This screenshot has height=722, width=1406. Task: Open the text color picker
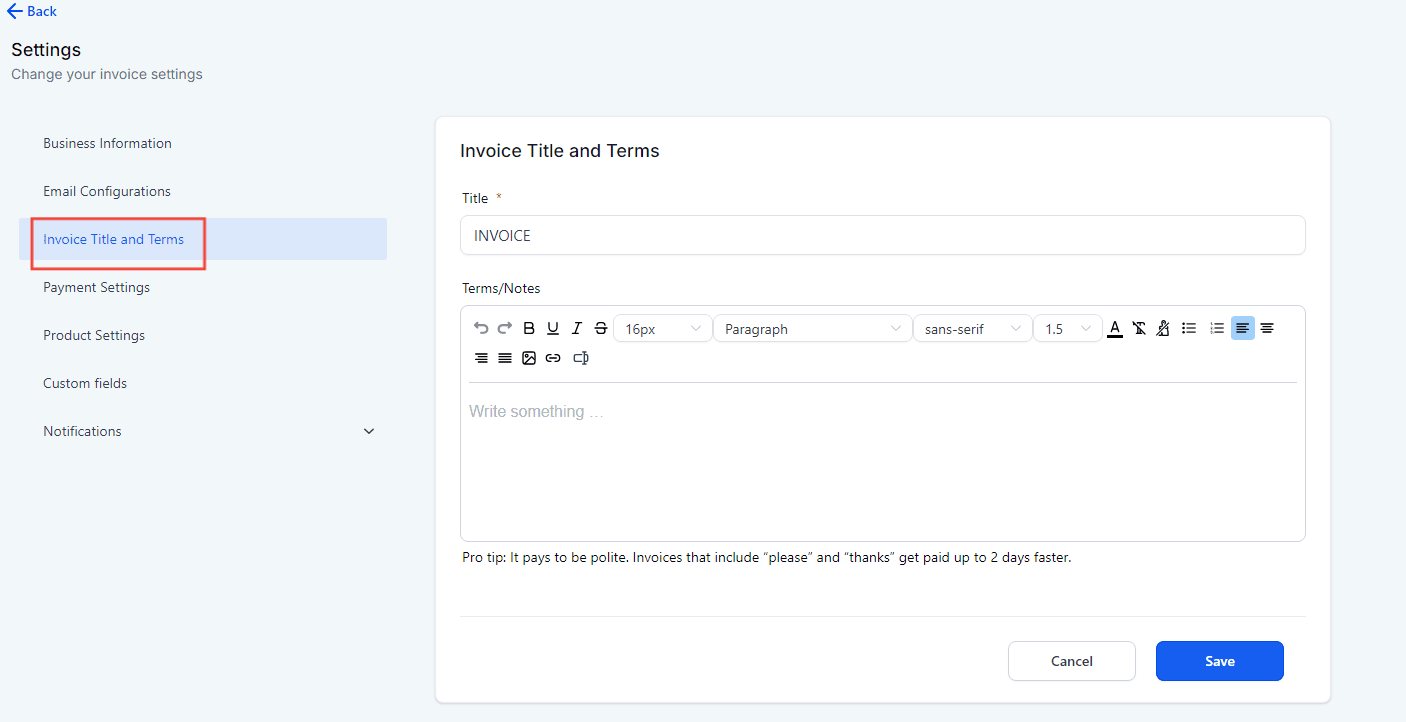tap(1115, 327)
